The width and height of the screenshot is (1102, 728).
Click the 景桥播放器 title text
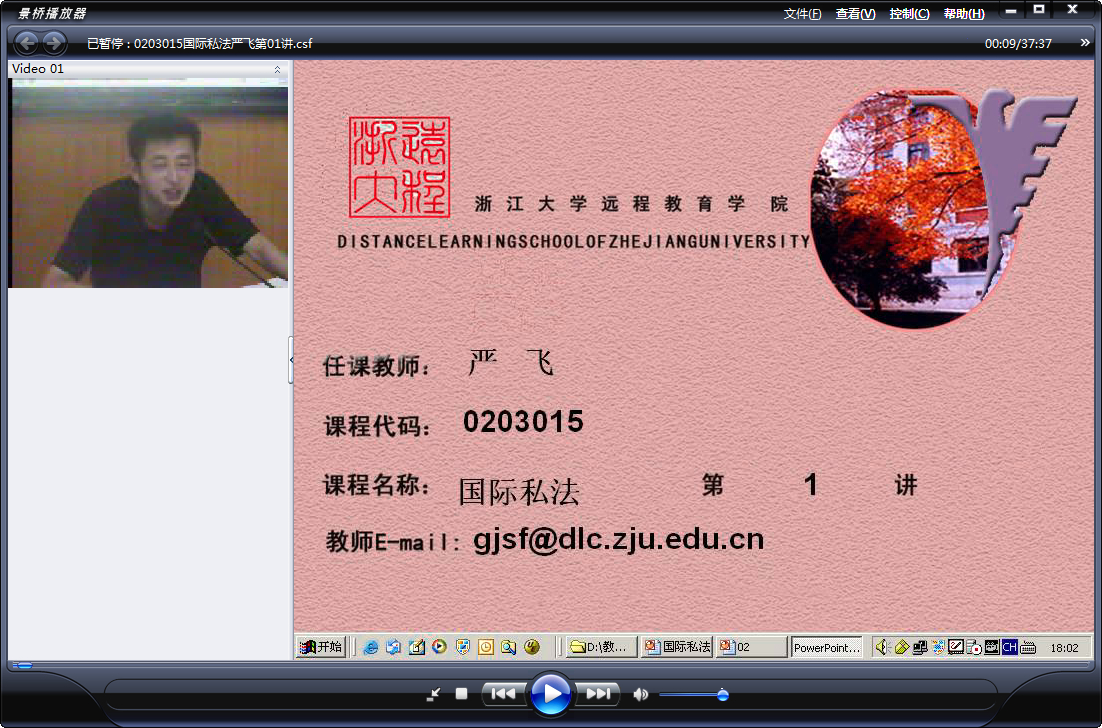coord(51,13)
